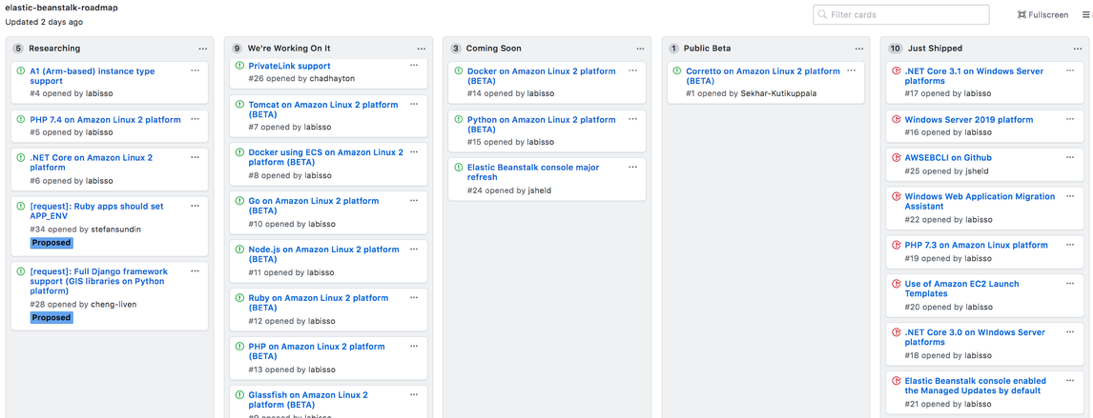
Task: Click Proposed label on Ruby APP_ENV card
Action: [x=51, y=243]
